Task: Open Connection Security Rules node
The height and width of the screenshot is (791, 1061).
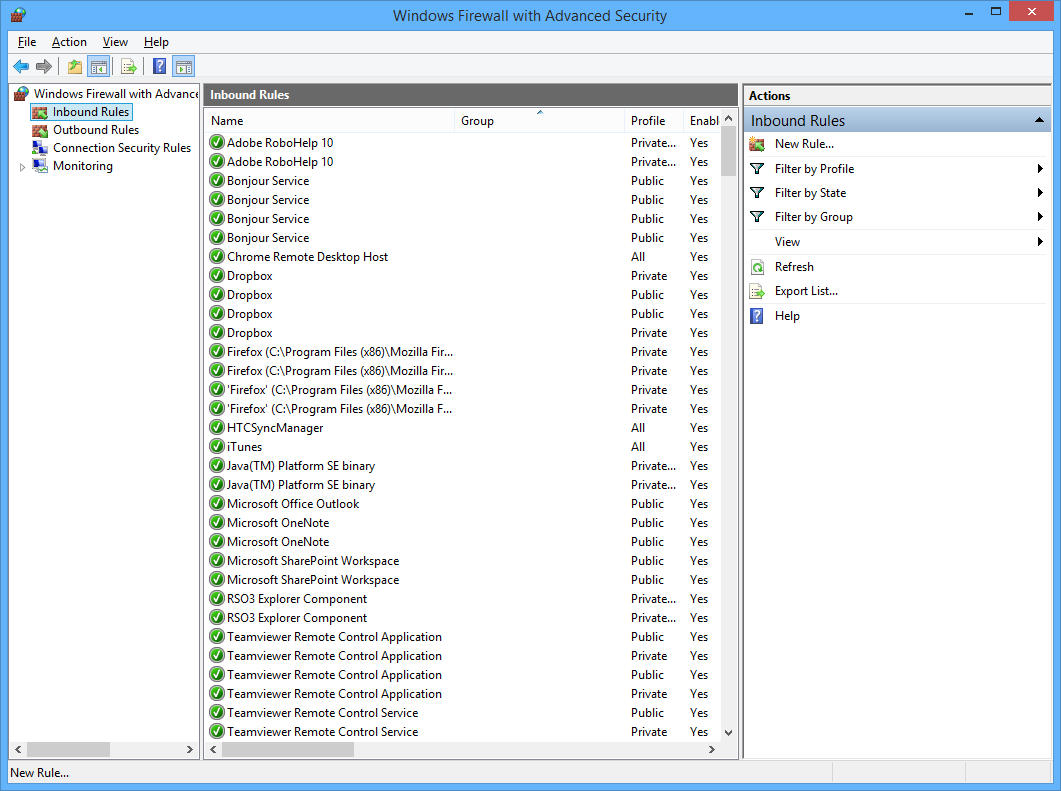Action: pos(121,148)
